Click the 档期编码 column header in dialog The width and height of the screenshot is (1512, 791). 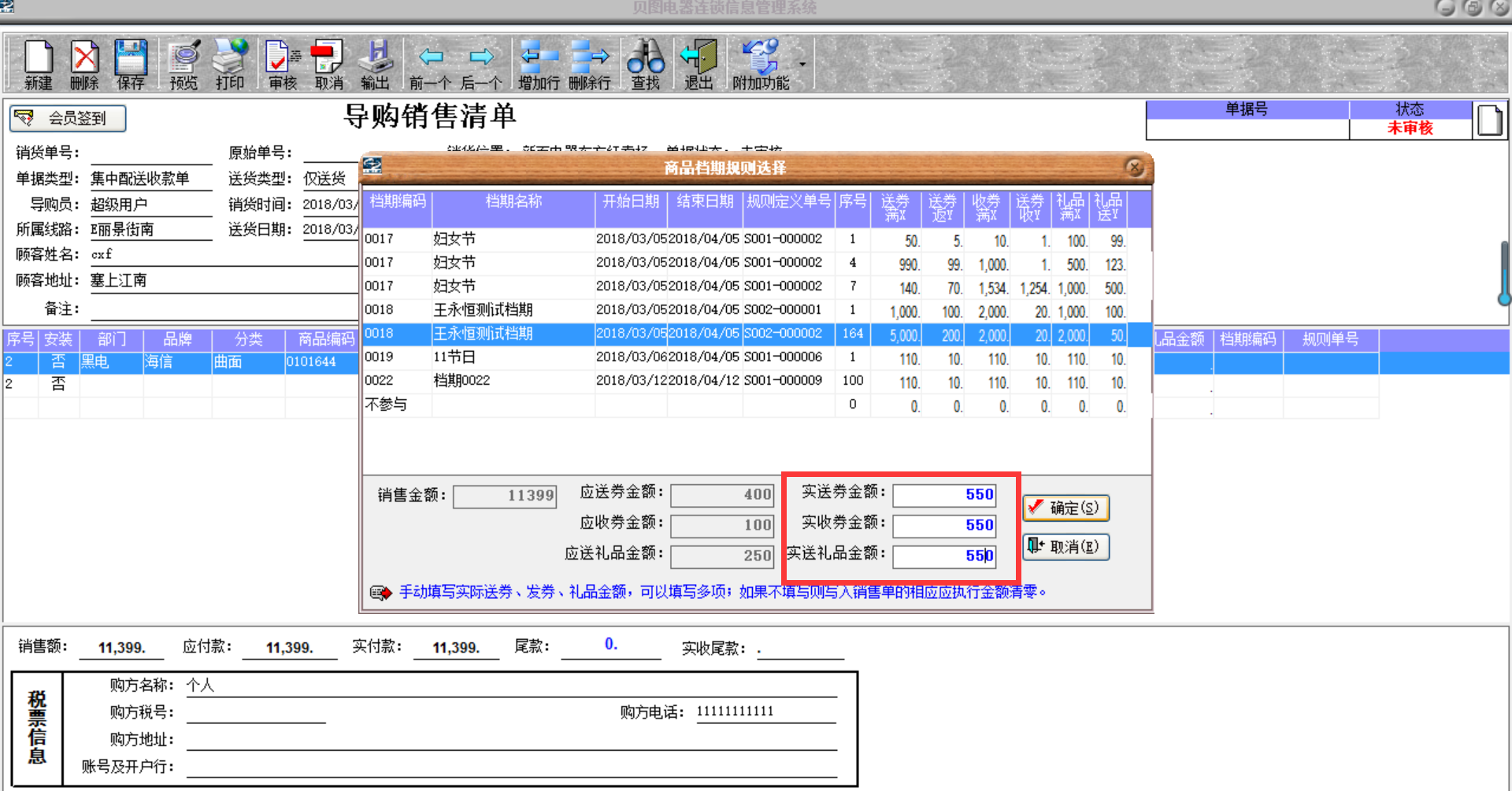(x=398, y=209)
